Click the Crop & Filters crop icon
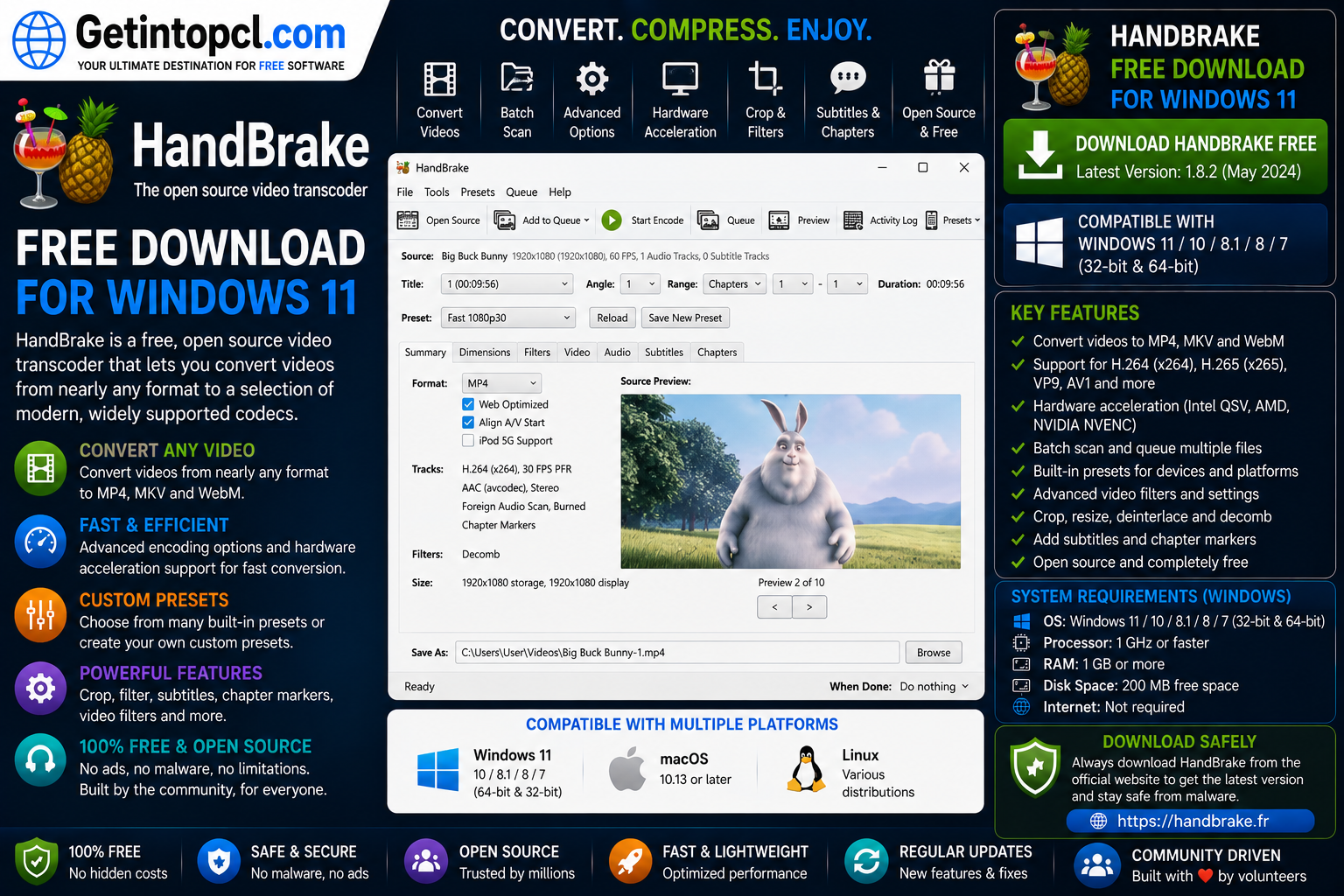The image size is (1344, 896). tap(765, 78)
